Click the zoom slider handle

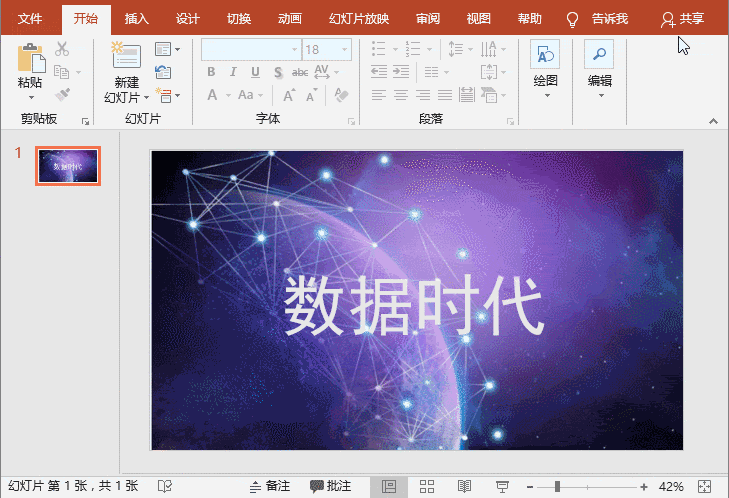(557, 487)
